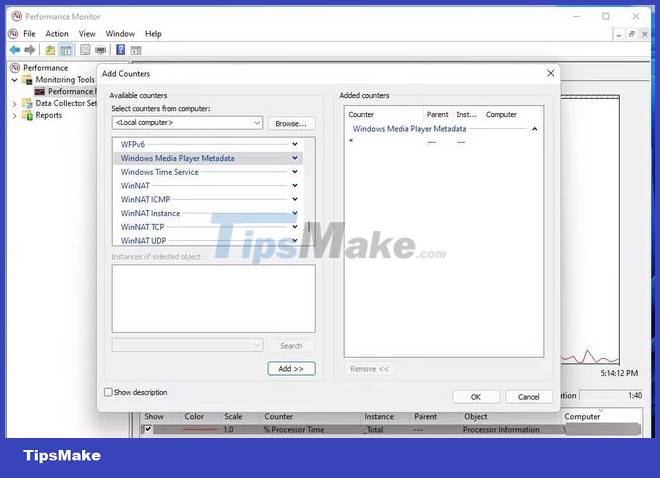The image size is (660, 478).
Task: Toggle the Show/Hide Action Pane icon
Action: point(136,50)
